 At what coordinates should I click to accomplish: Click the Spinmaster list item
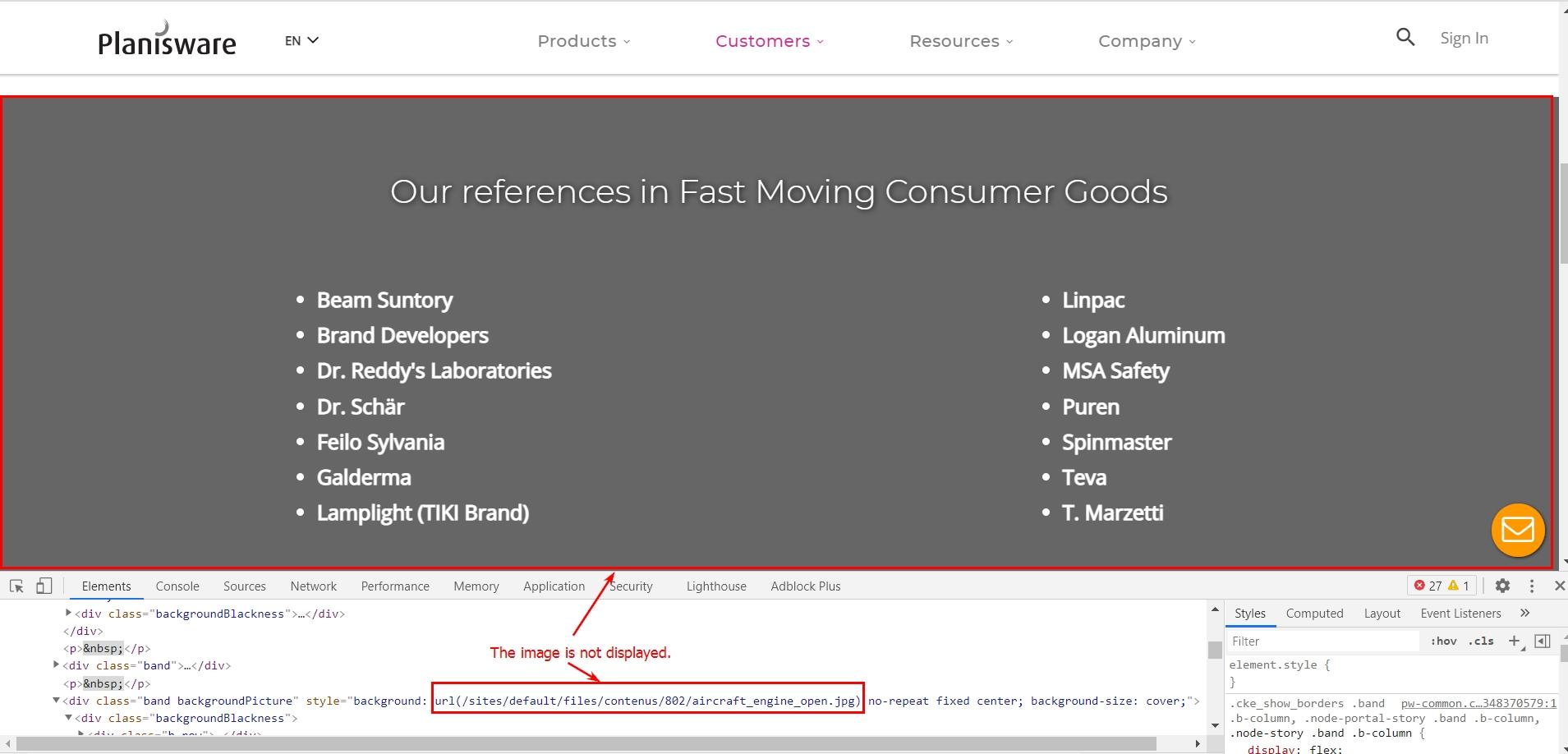click(1116, 442)
